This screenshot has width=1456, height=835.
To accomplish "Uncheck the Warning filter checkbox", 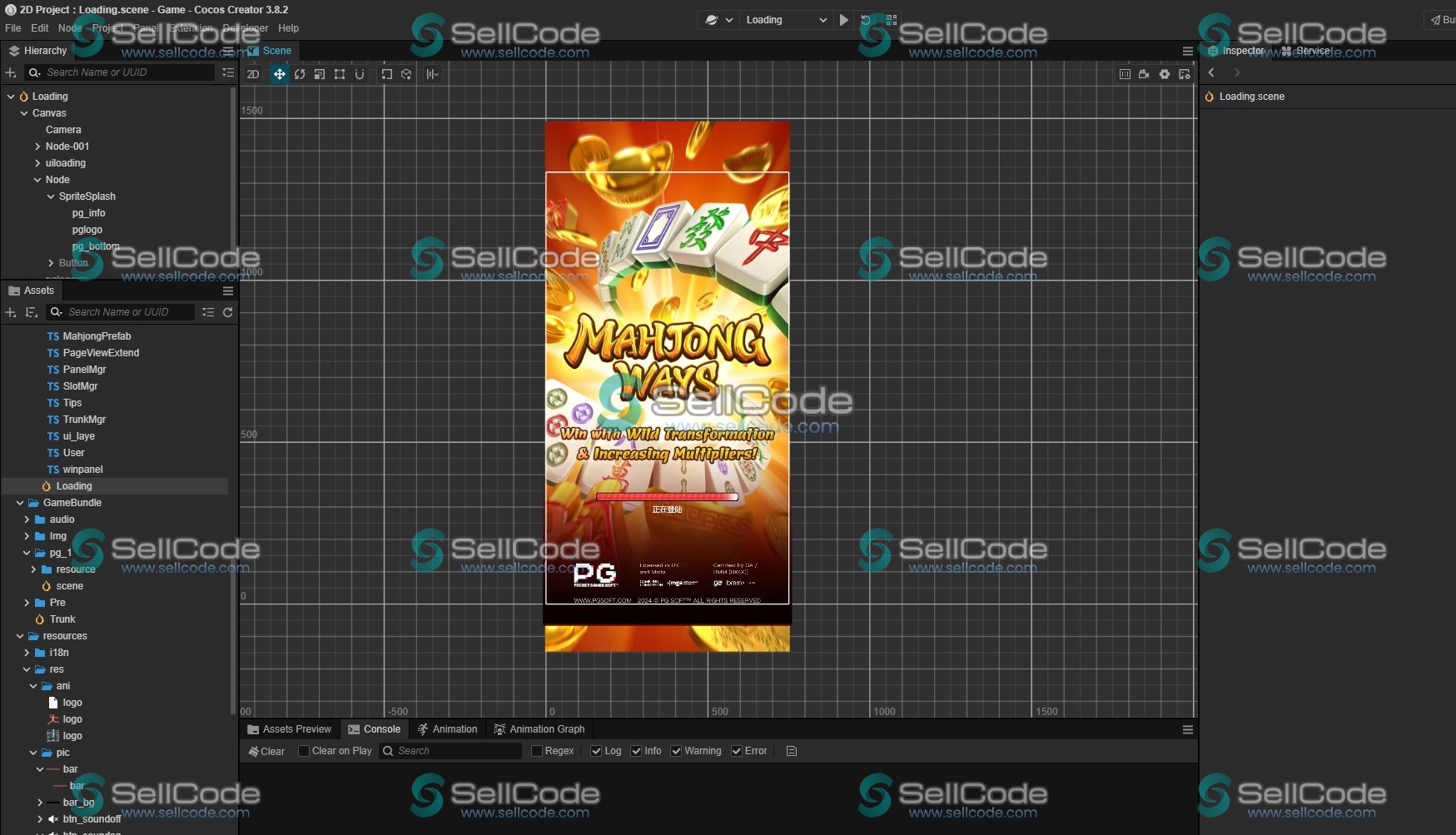I will click(x=676, y=751).
